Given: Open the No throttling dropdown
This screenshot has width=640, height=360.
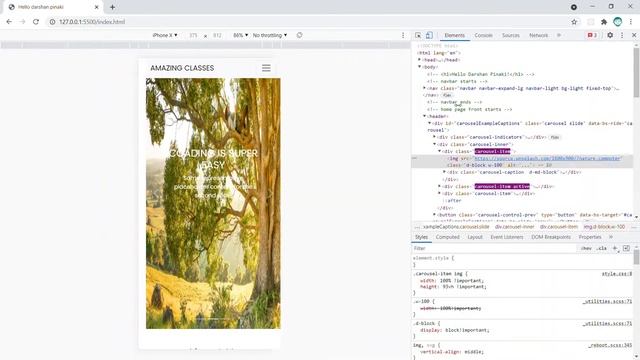Looking at the screenshot, I should pyautogui.click(x=270, y=36).
